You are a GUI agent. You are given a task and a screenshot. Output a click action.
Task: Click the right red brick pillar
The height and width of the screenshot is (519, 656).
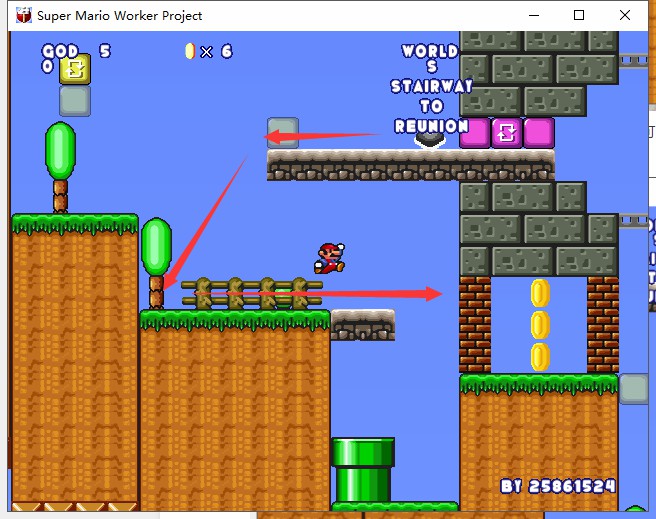(x=603, y=325)
